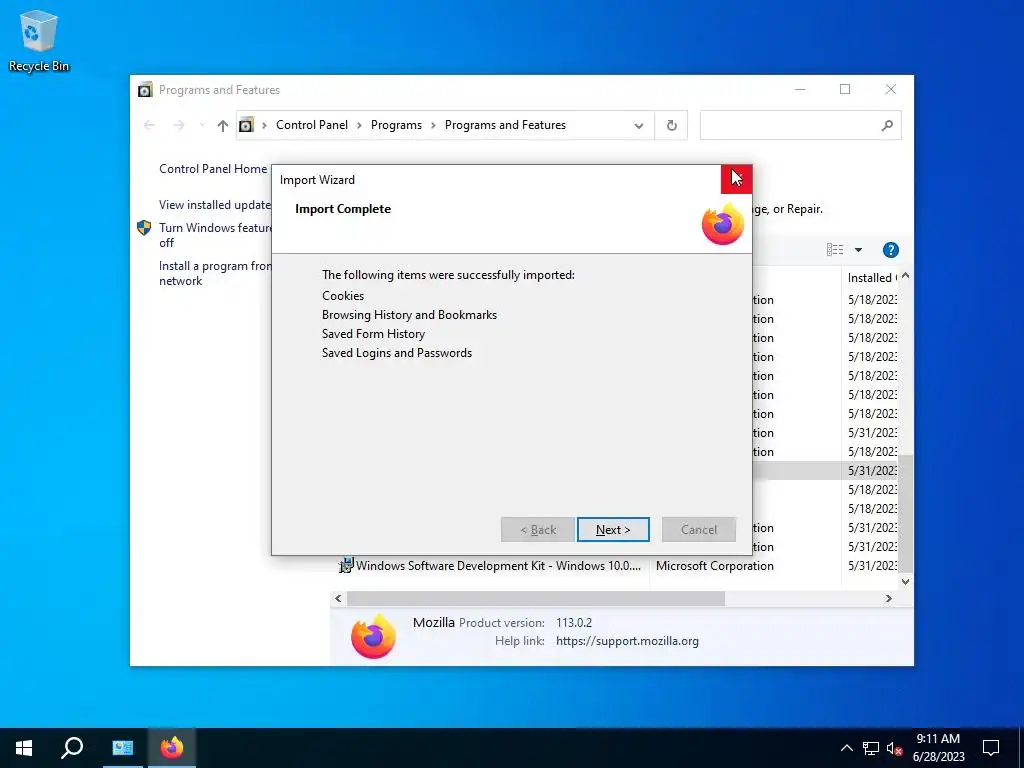Open the notification center
Screen dimensions: 1024x768
991,748
